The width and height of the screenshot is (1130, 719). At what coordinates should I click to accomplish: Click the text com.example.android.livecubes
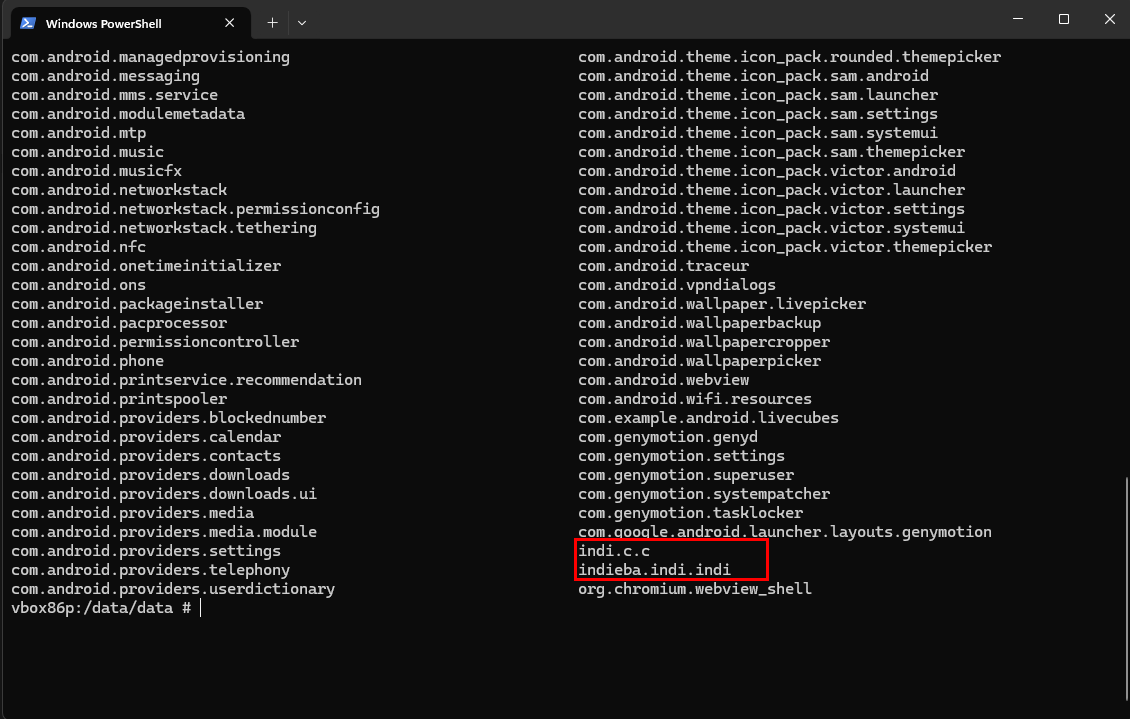coord(708,418)
